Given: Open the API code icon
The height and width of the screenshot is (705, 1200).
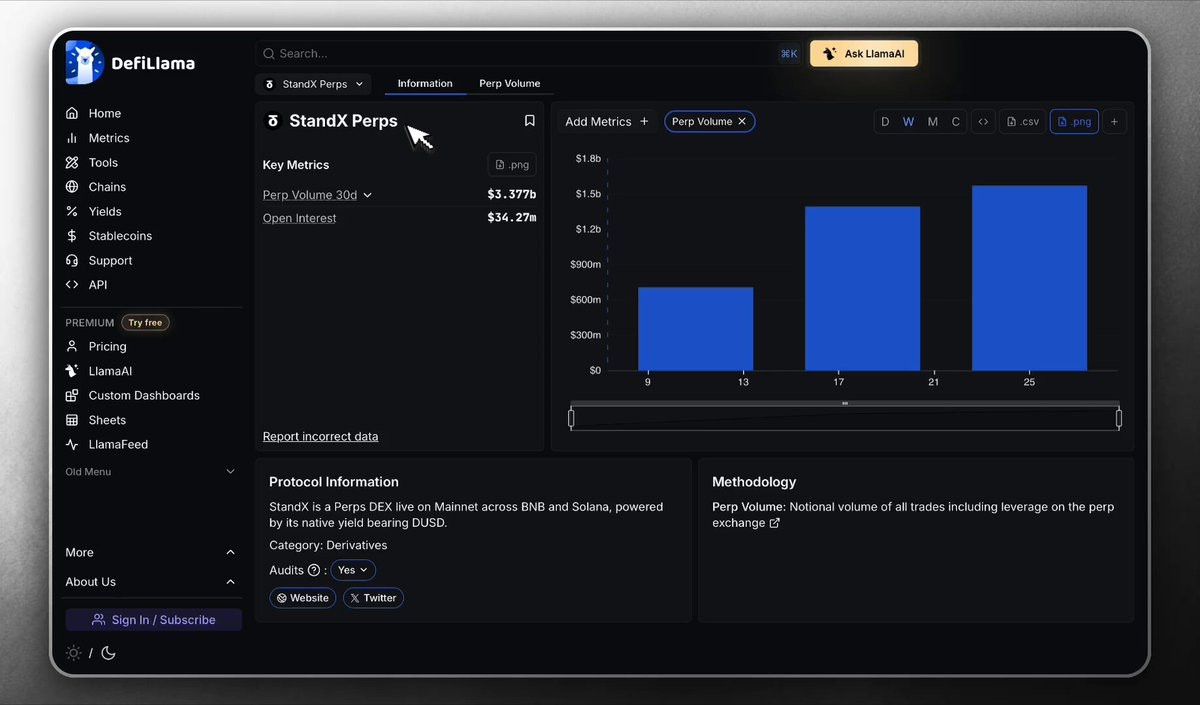Looking at the screenshot, I should [x=72, y=285].
